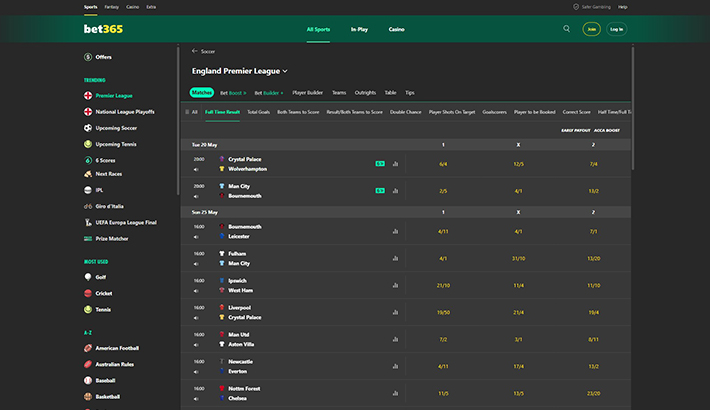Open Bet Builder section
The image size is (710, 410).
269,93
